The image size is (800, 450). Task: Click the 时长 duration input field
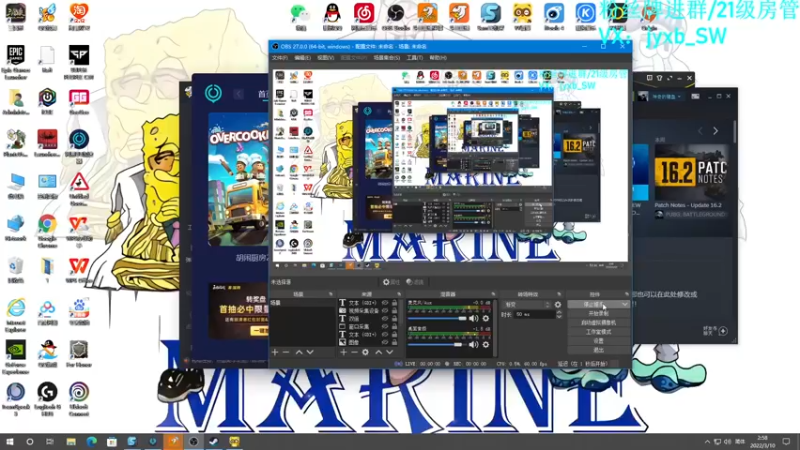coord(534,314)
